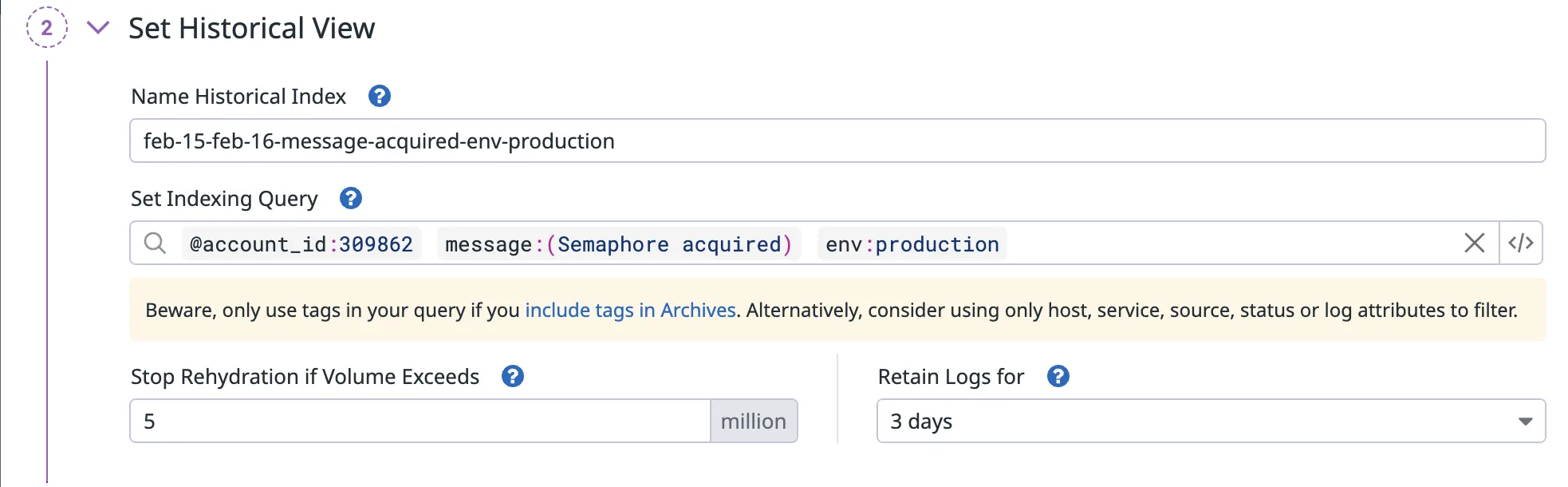Toggle raw query code editor view

tap(1520, 243)
